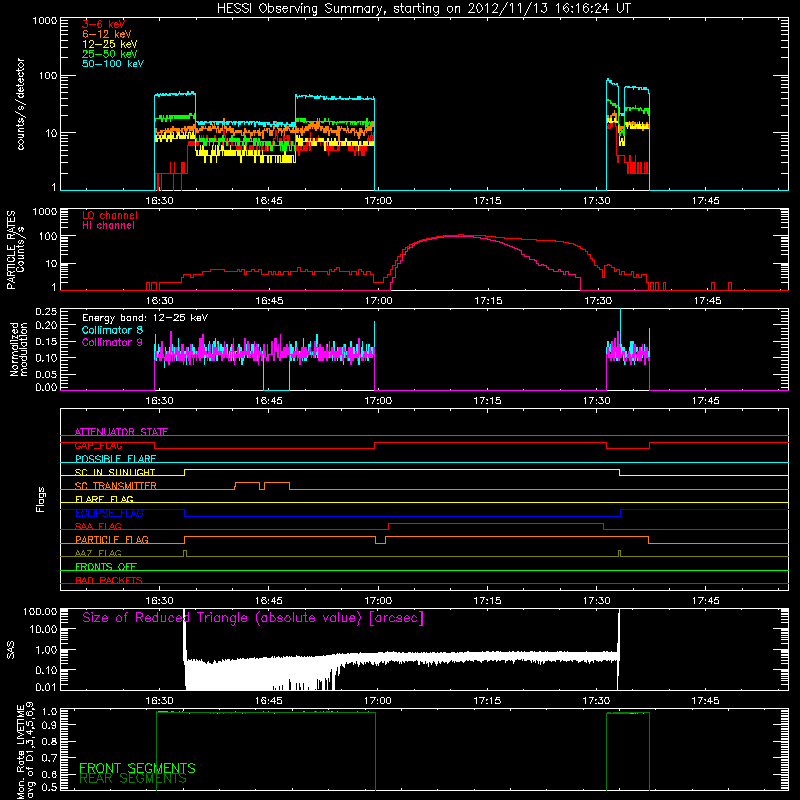Click the SAA FLAG raised segment
The width and height of the screenshot is (800, 800).
tap(496, 524)
